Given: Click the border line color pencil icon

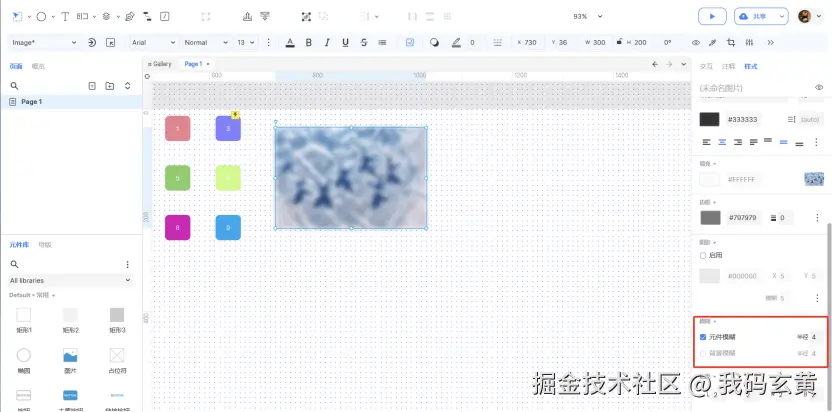Looking at the screenshot, I should [x=456, y=42].
